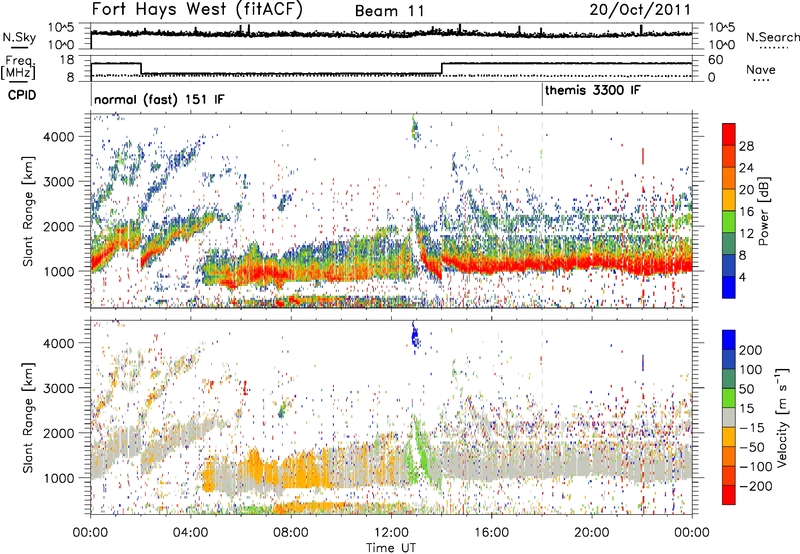This screenshot has height=554, width=800.
Task: Click the '-200' velocity colorbar tick label
Action: click(755, 486)
